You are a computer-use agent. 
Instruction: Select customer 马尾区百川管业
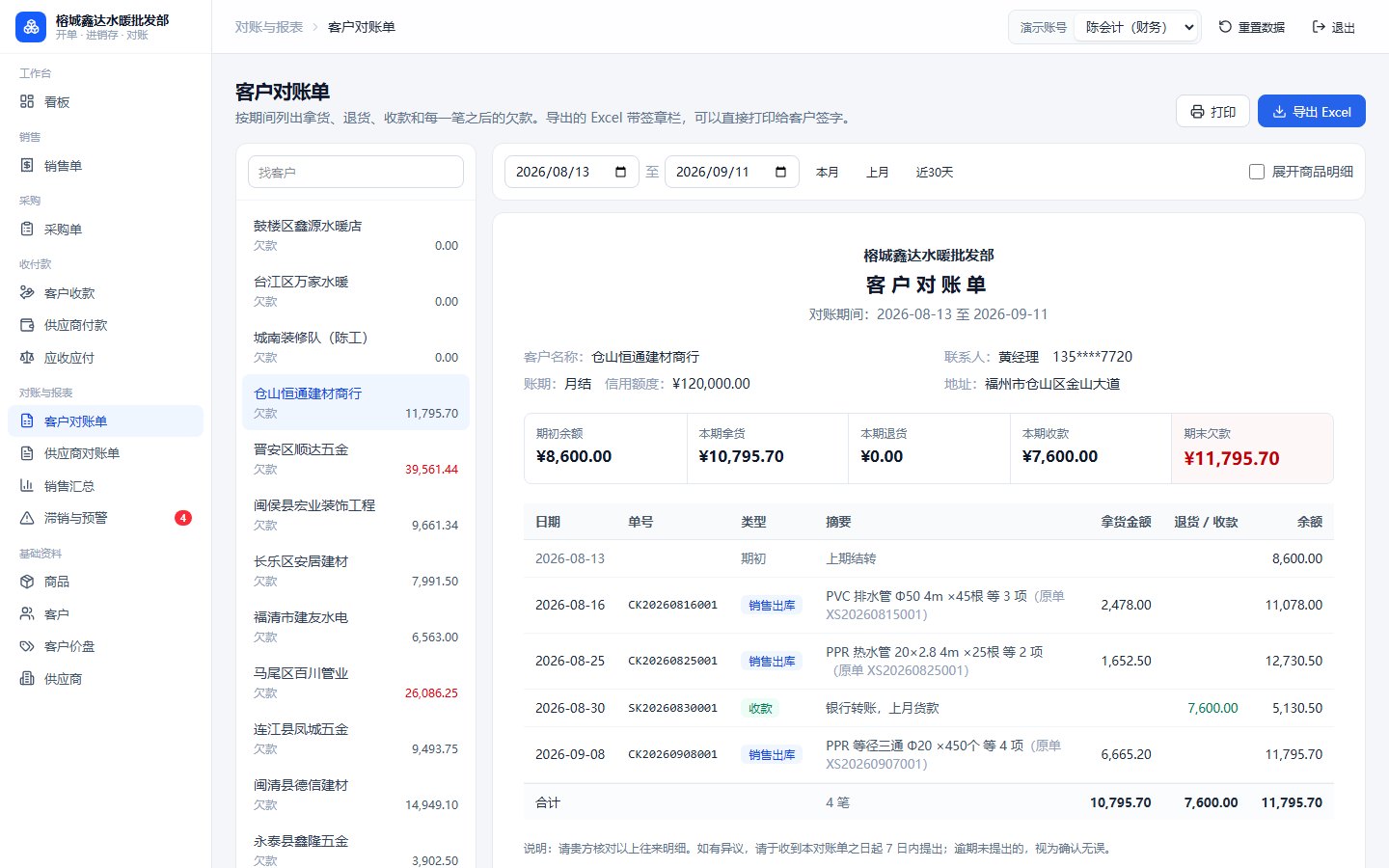(356, 682)
